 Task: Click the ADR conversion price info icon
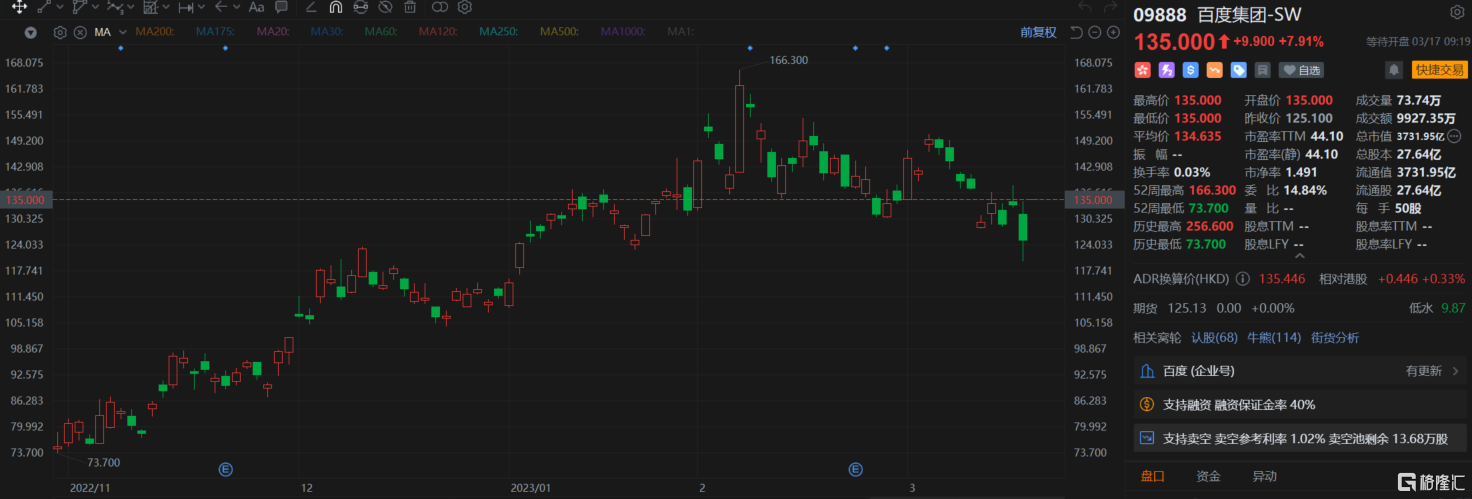(1242, 279)
